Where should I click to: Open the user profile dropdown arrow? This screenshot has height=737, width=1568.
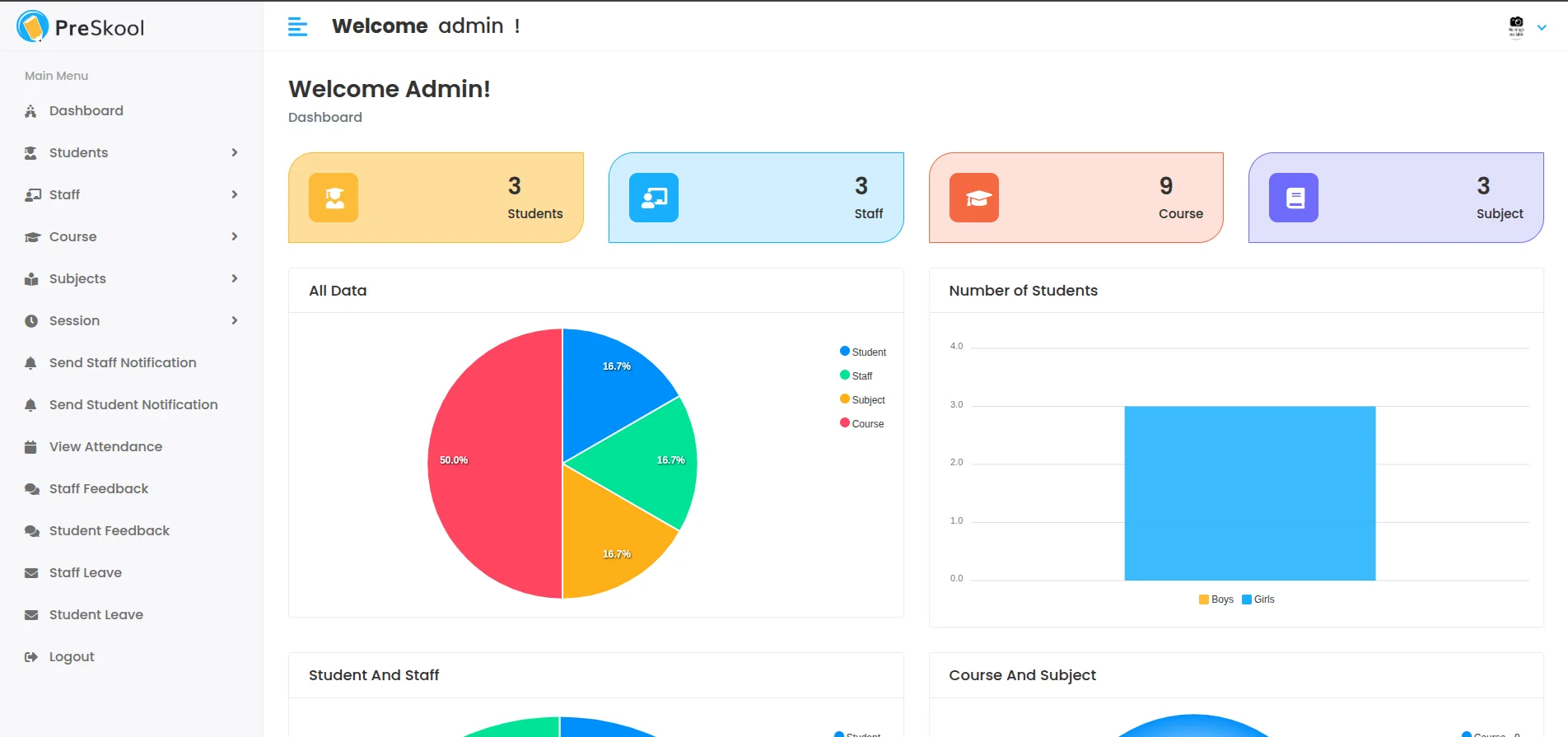coord(1542,27)
